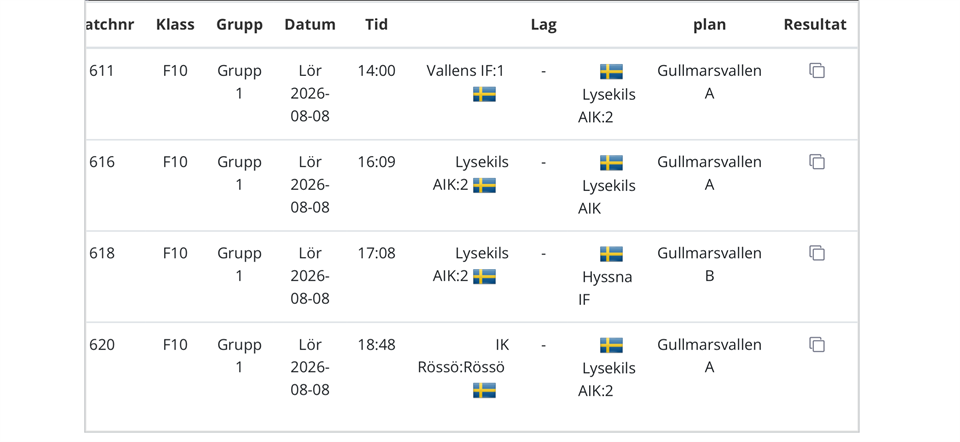Open team Hyssna IF
This screenshot has width=960, height=442.
[606, 288]
